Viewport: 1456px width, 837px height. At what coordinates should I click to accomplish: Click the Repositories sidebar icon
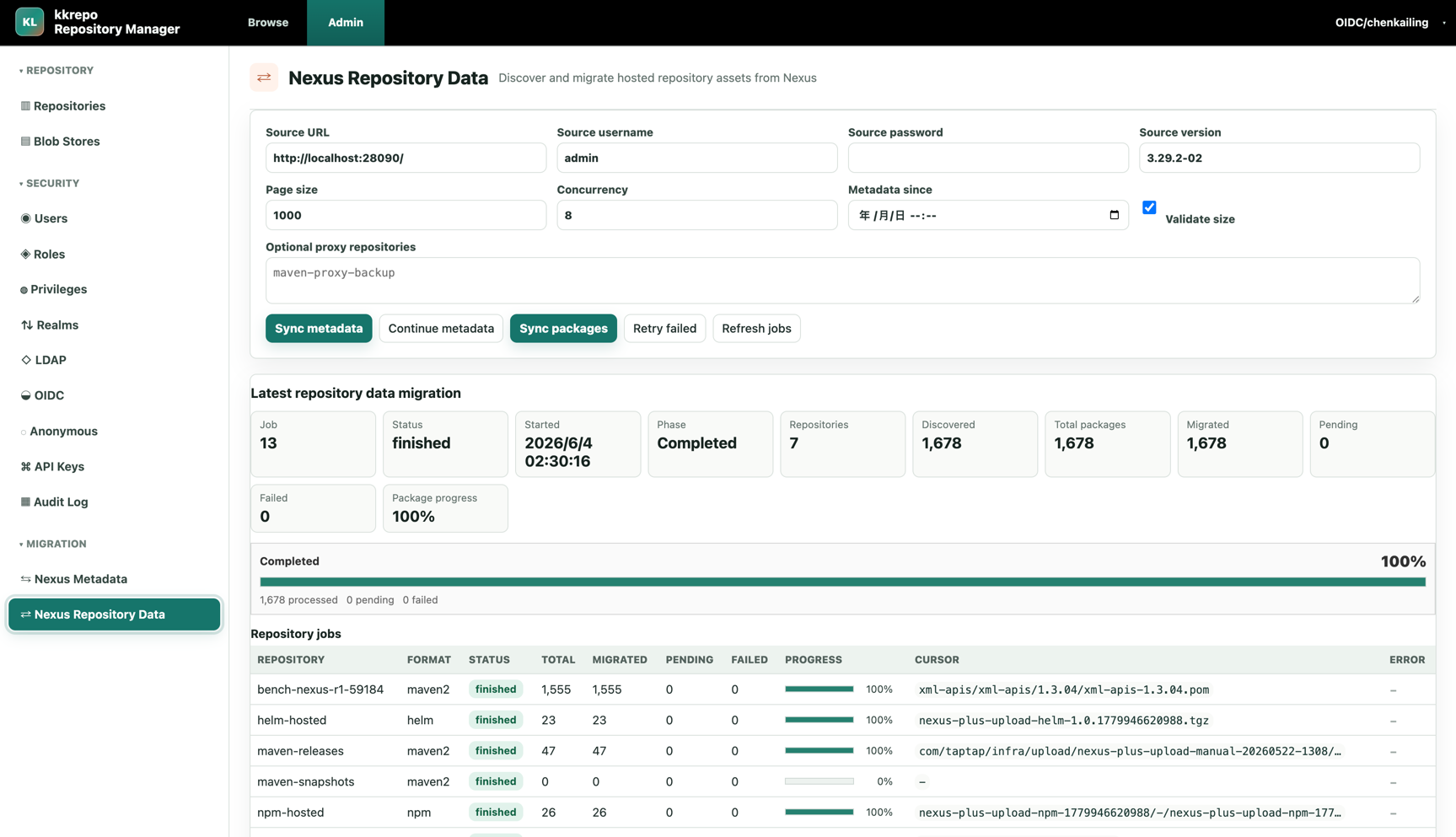click(25, 106)
